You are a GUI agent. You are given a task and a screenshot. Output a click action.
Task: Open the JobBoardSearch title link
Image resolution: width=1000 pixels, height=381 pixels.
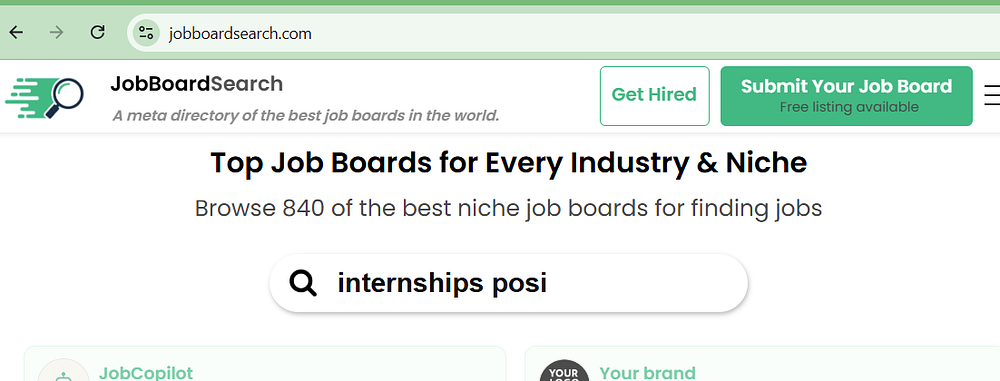point(196,84)
